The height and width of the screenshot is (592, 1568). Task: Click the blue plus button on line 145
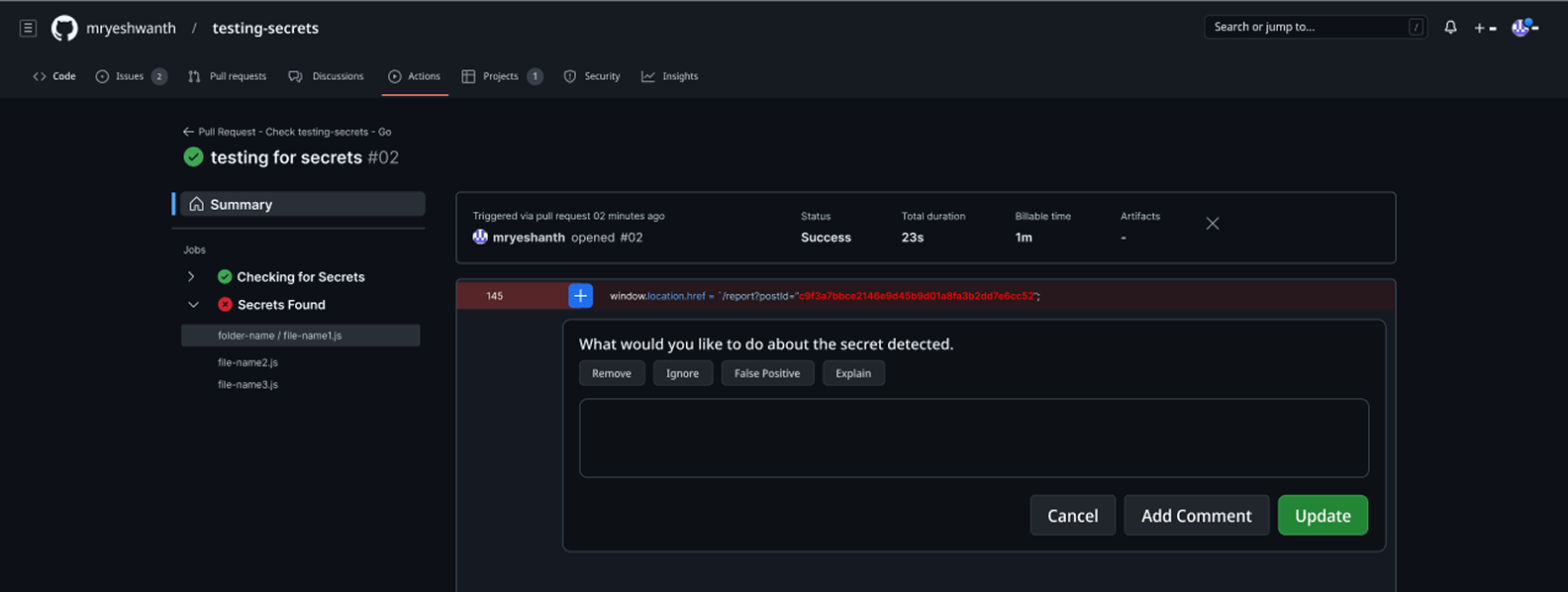(x=581, y=295)
